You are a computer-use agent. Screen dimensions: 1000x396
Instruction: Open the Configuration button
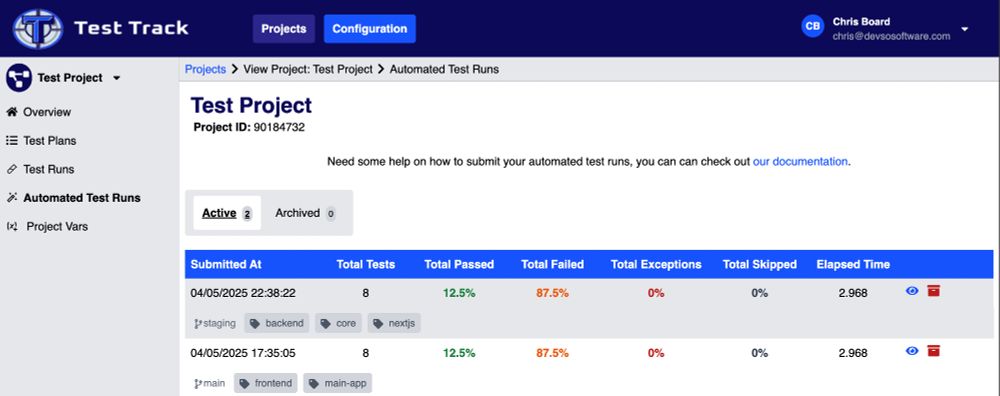pyautogui.click(x=370, y=29)
